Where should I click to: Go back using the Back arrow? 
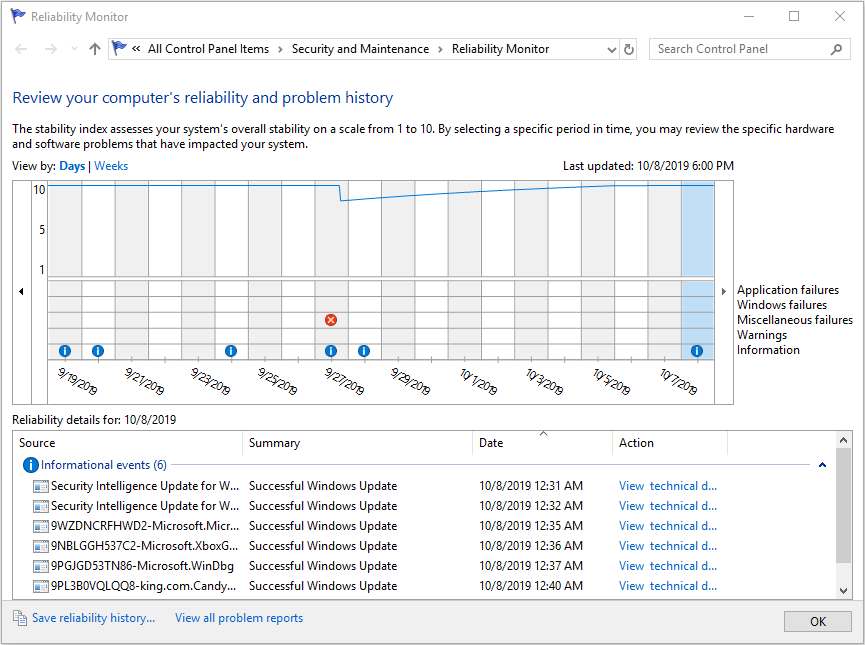coord(21,49)
